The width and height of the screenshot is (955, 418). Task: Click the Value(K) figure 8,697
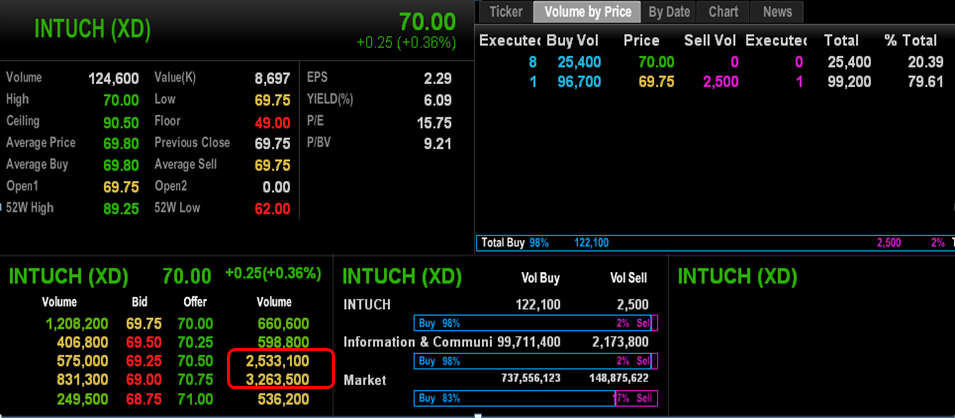point(272,79)
